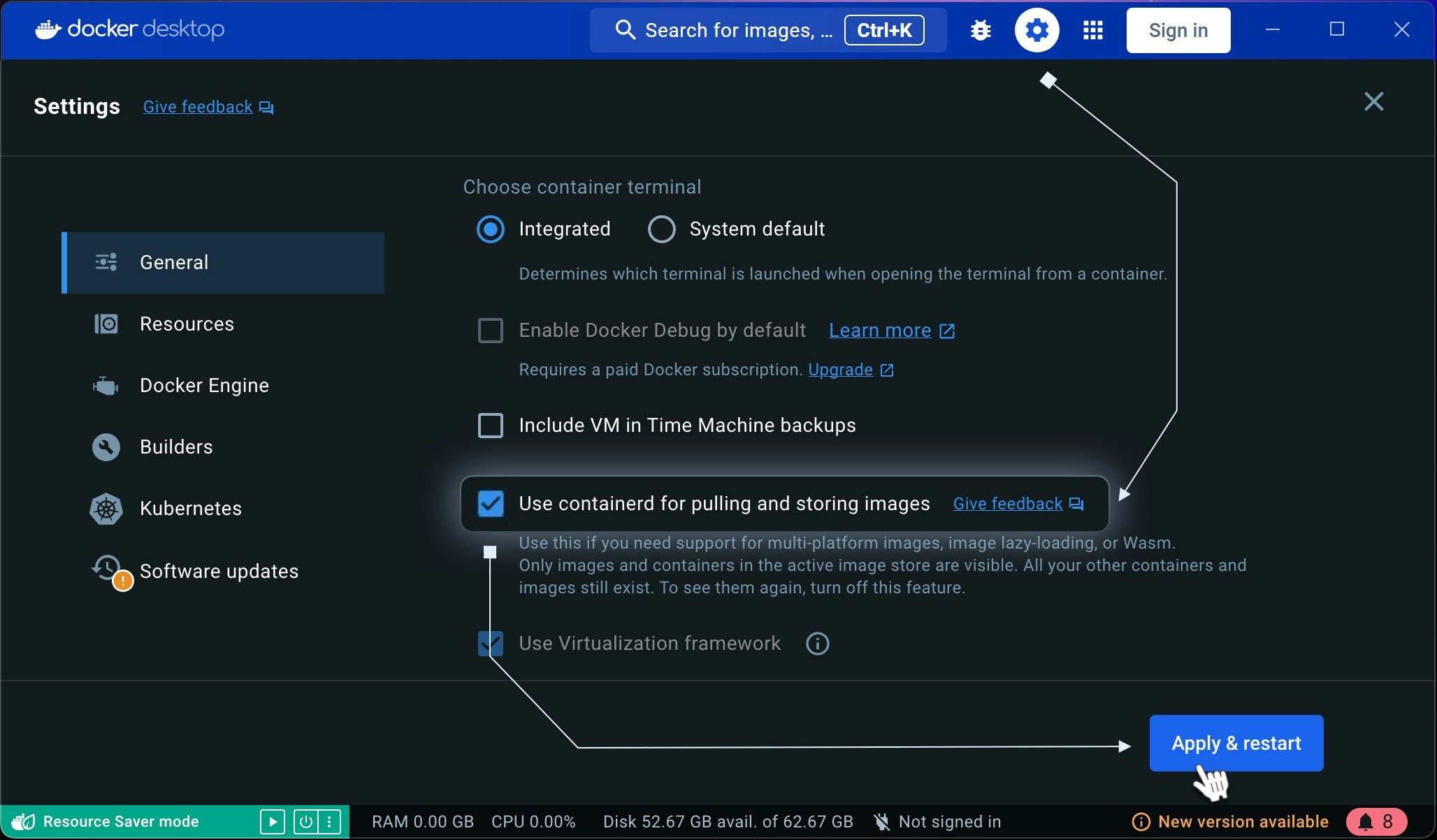Click info icon beside Virtualization framework
Image resolution: width=1437 pixels, height=840 pixels.
817,644
